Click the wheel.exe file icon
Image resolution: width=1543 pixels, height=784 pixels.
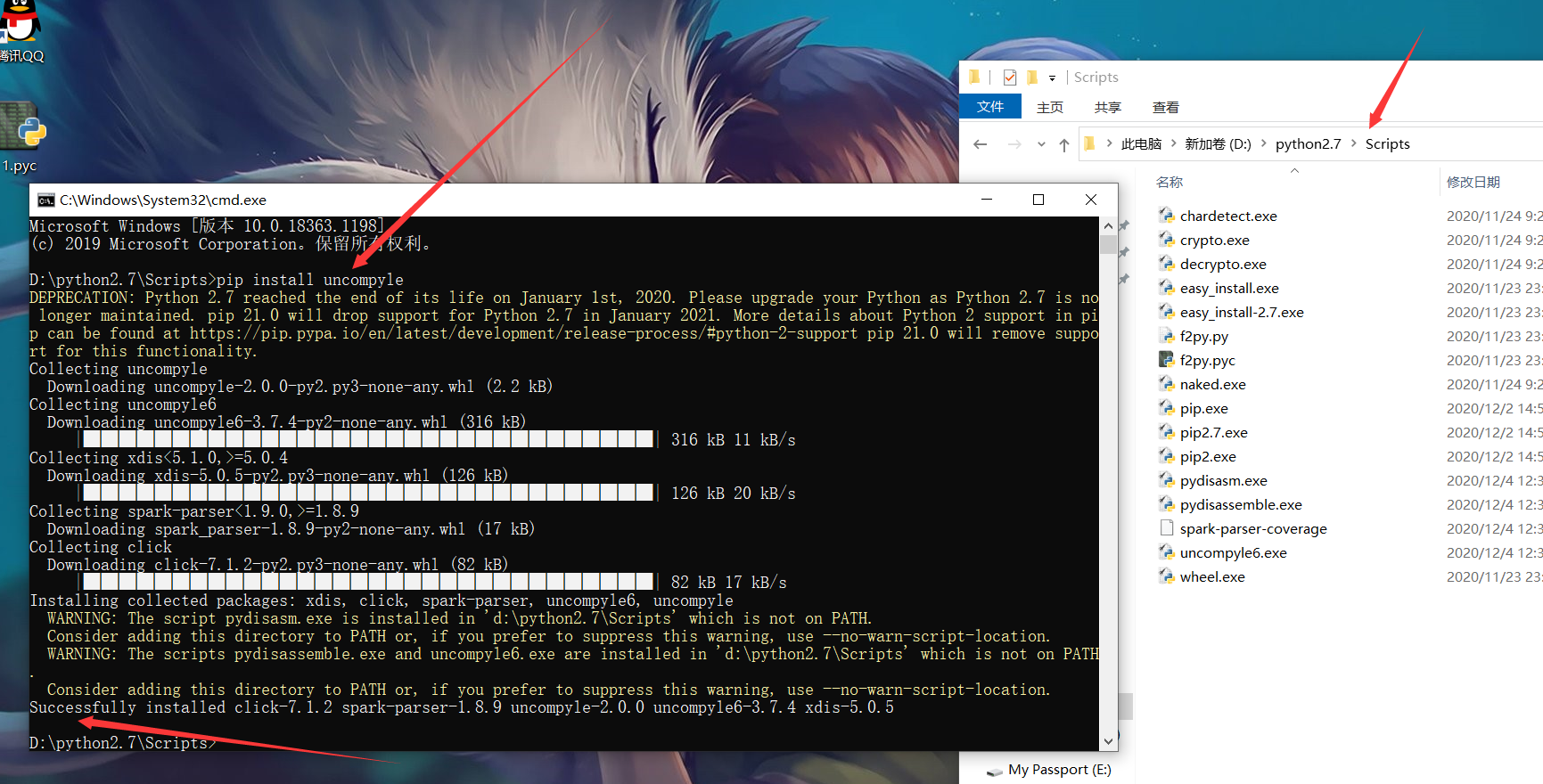[x=1166, y=576]
